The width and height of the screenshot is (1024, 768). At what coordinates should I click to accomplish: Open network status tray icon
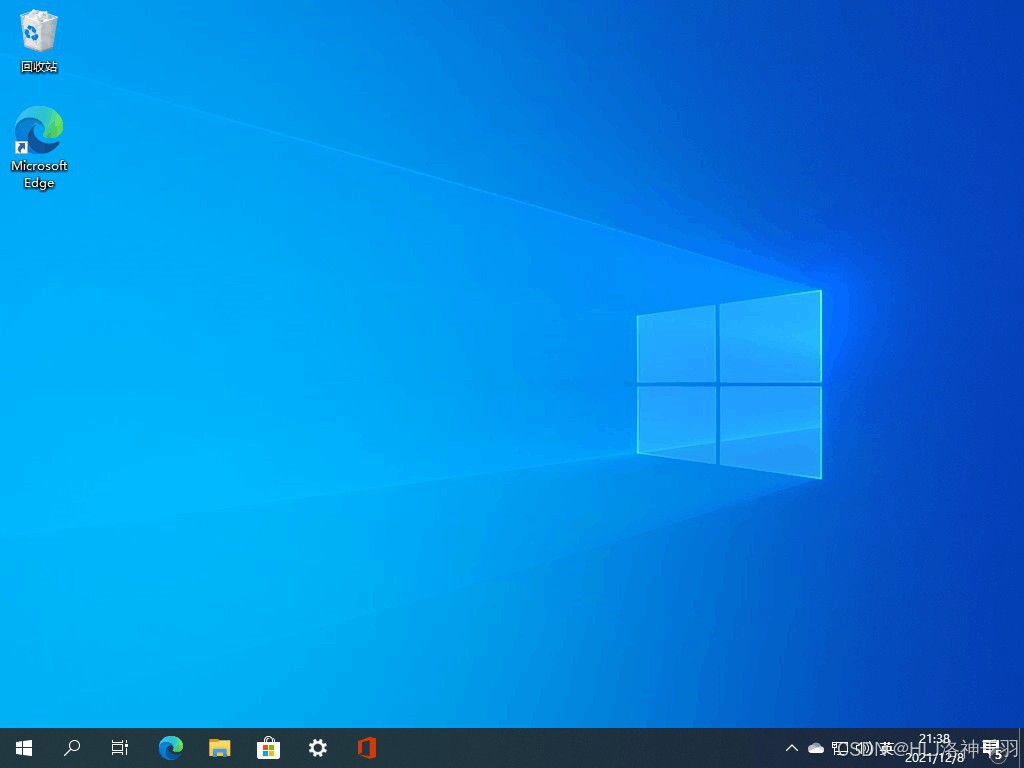[x=840, y=748]
